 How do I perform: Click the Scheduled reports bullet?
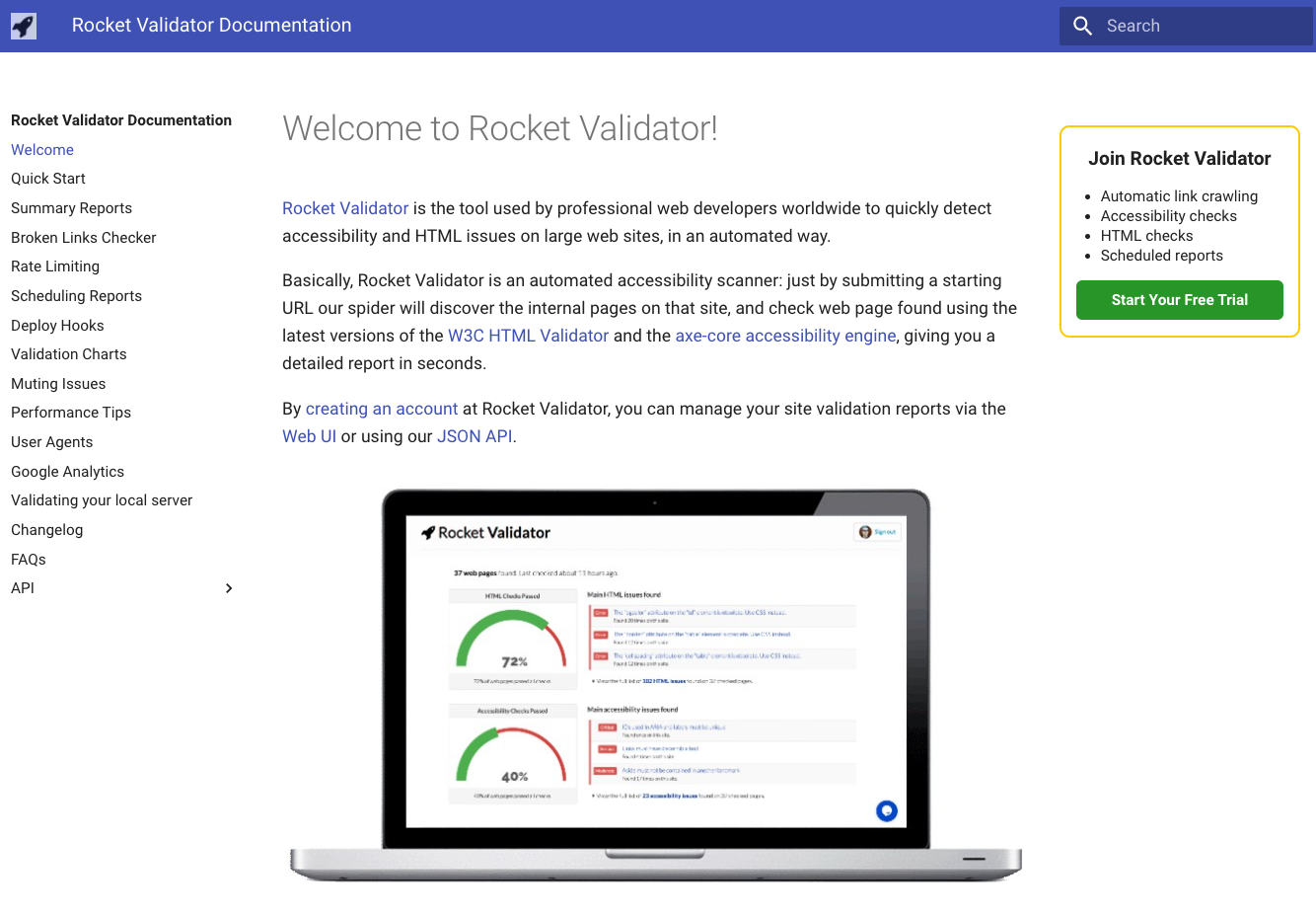1161,256
